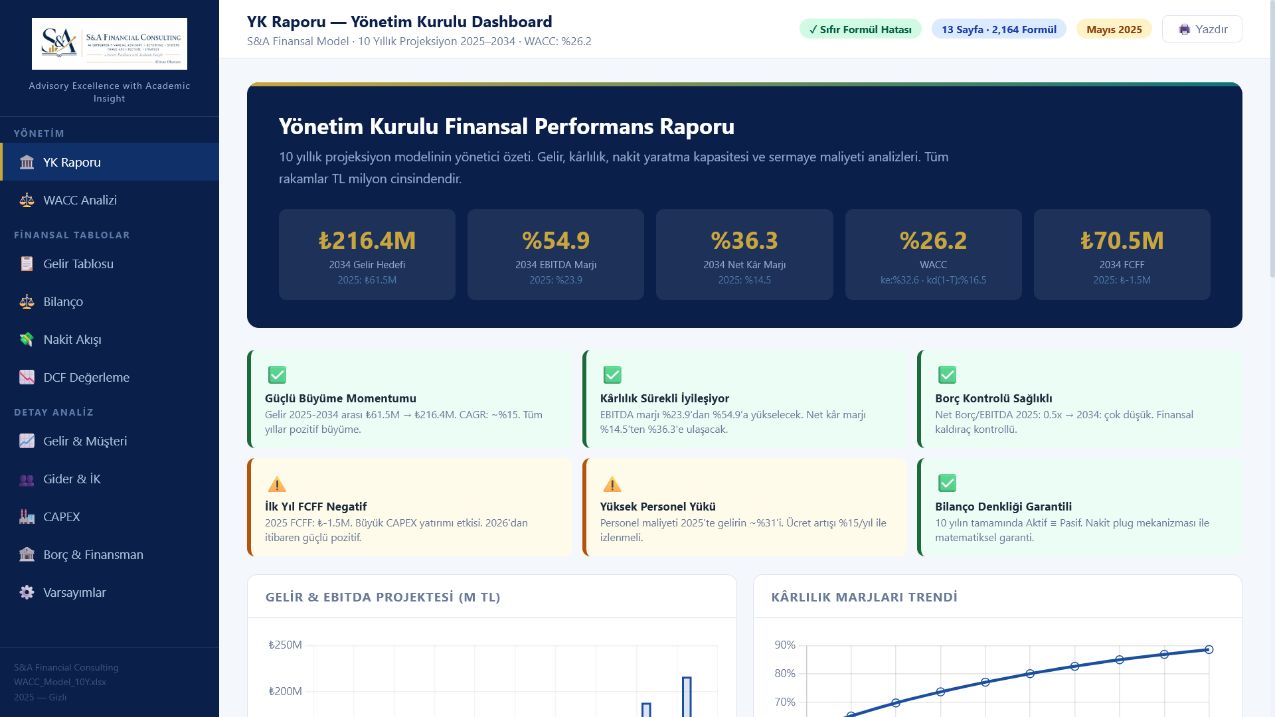This screenshot has height=717, width=1275.
Task: Click the bank icon beside YK Raporu
Action: click(26, 162)
